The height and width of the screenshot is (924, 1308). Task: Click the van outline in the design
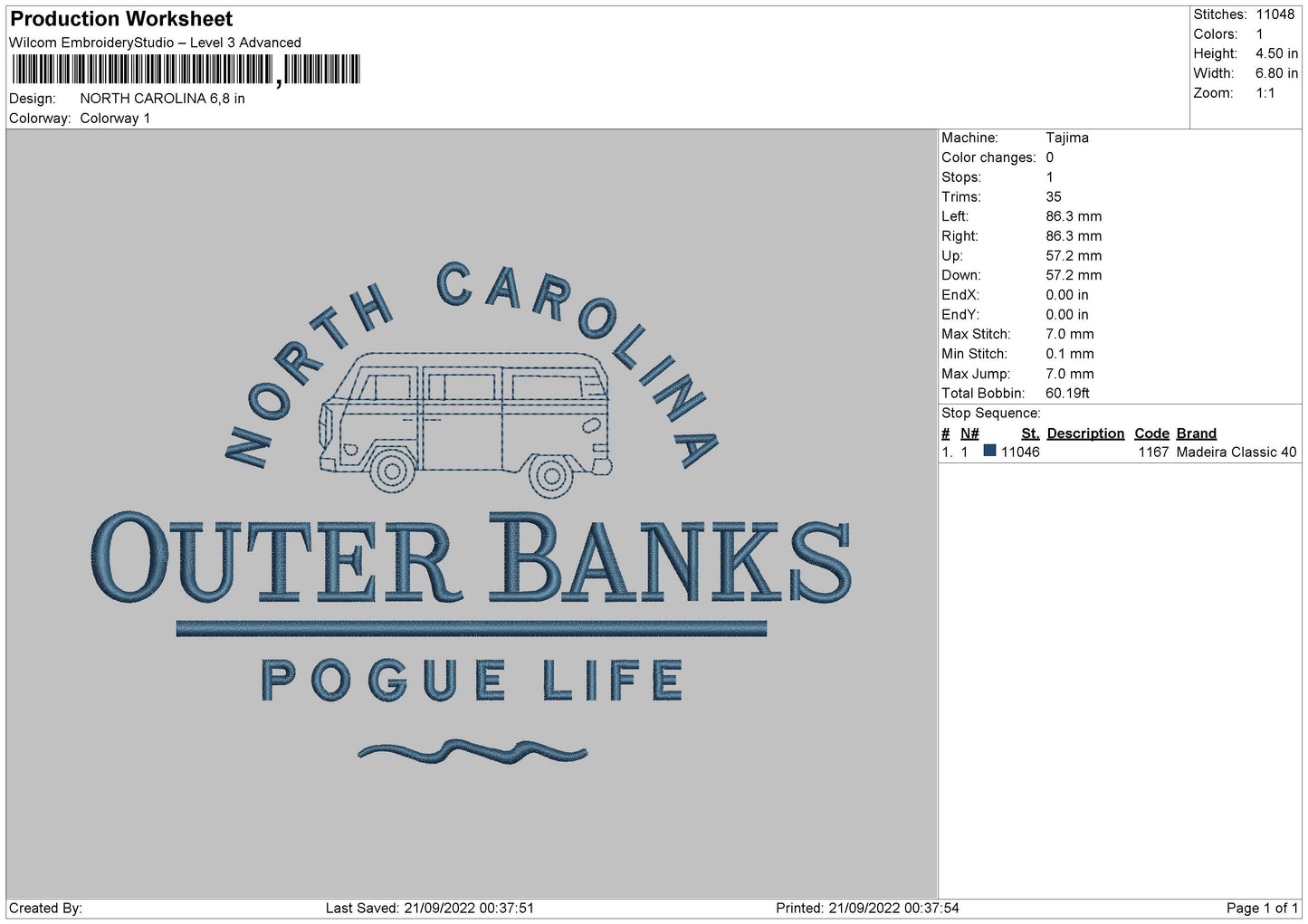pyautogui.click(x=465, y=424)
